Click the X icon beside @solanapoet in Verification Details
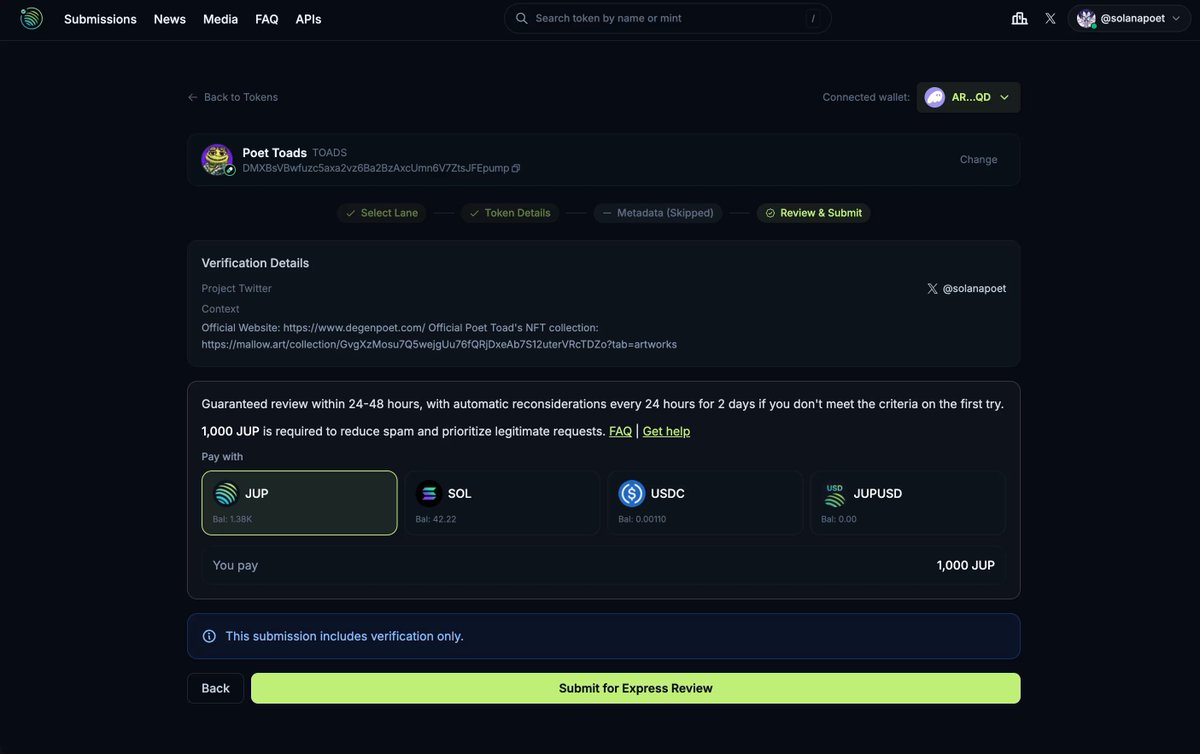Screen dimensions: 1200x754 [x=932, y=288]
